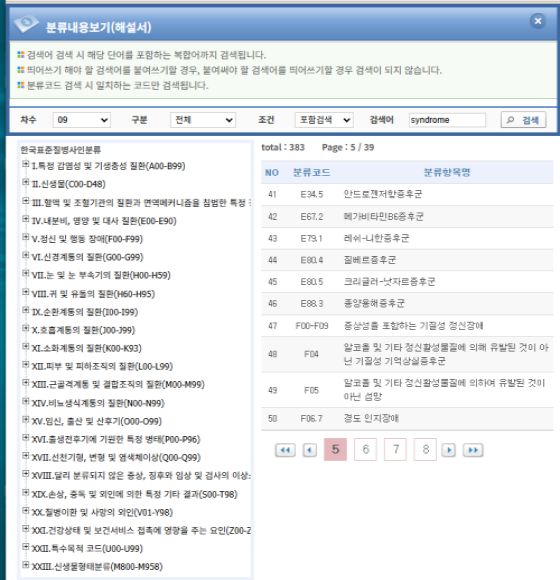This screenshot has height=580, width=560.
Task: Click the dialog title eye logo icon
Action: [26, 24]
